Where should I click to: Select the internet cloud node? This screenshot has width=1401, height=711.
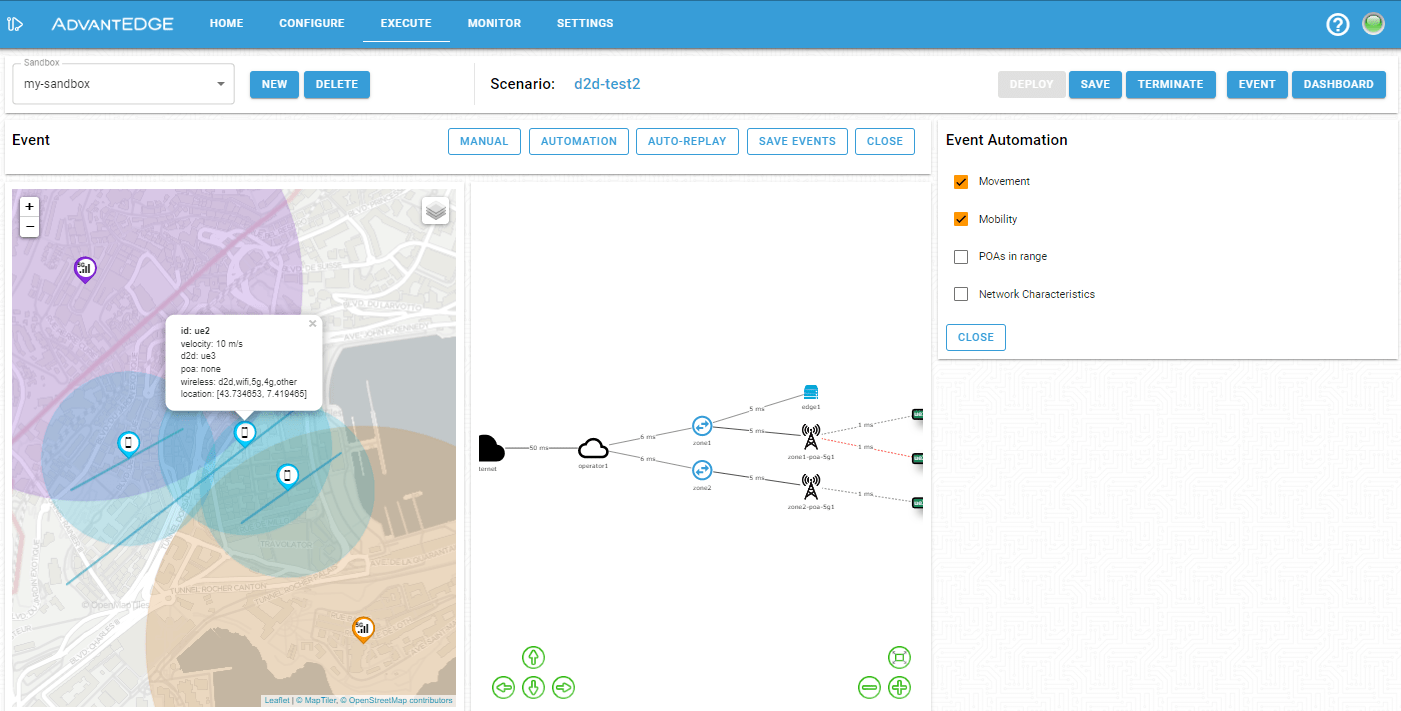[x=490, y=449]
